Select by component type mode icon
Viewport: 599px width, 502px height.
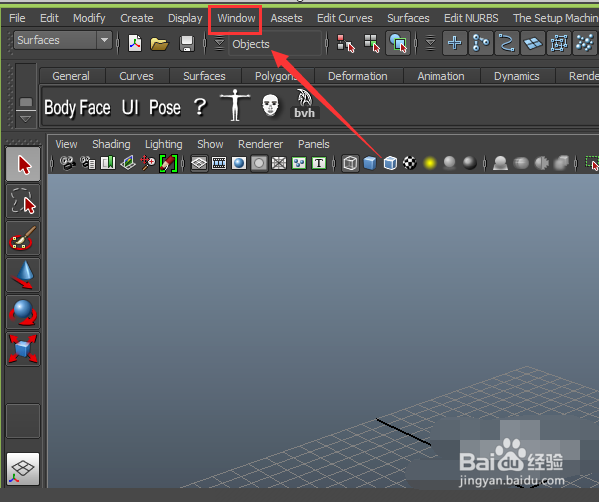pyautogui.click(x=398, y=43)
